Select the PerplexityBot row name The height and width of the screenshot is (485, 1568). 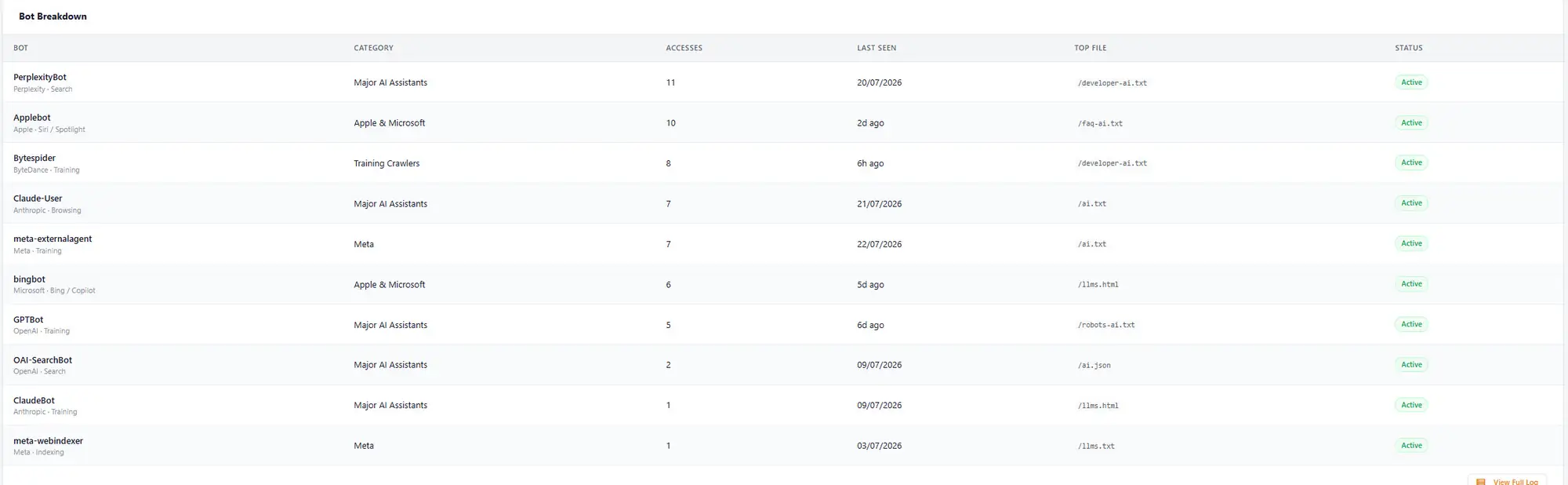[40, 77]
